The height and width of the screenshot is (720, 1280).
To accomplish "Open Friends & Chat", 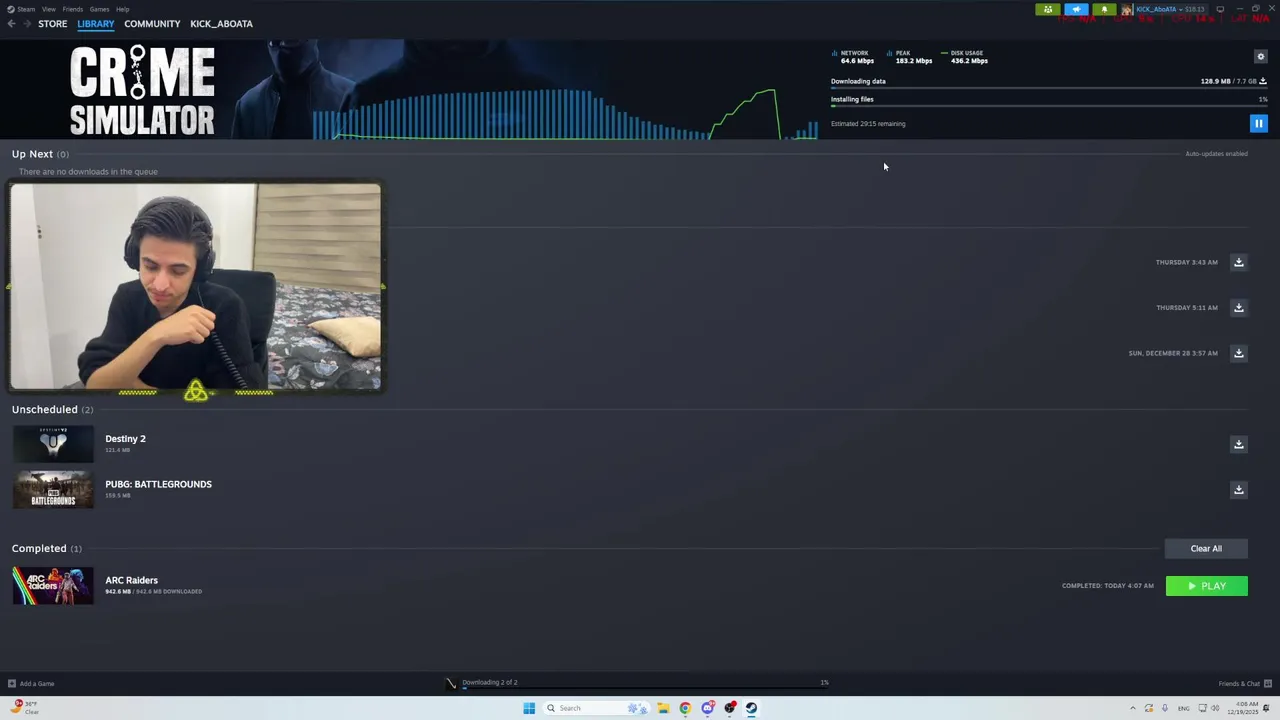I will click(x=1244, y=684).
